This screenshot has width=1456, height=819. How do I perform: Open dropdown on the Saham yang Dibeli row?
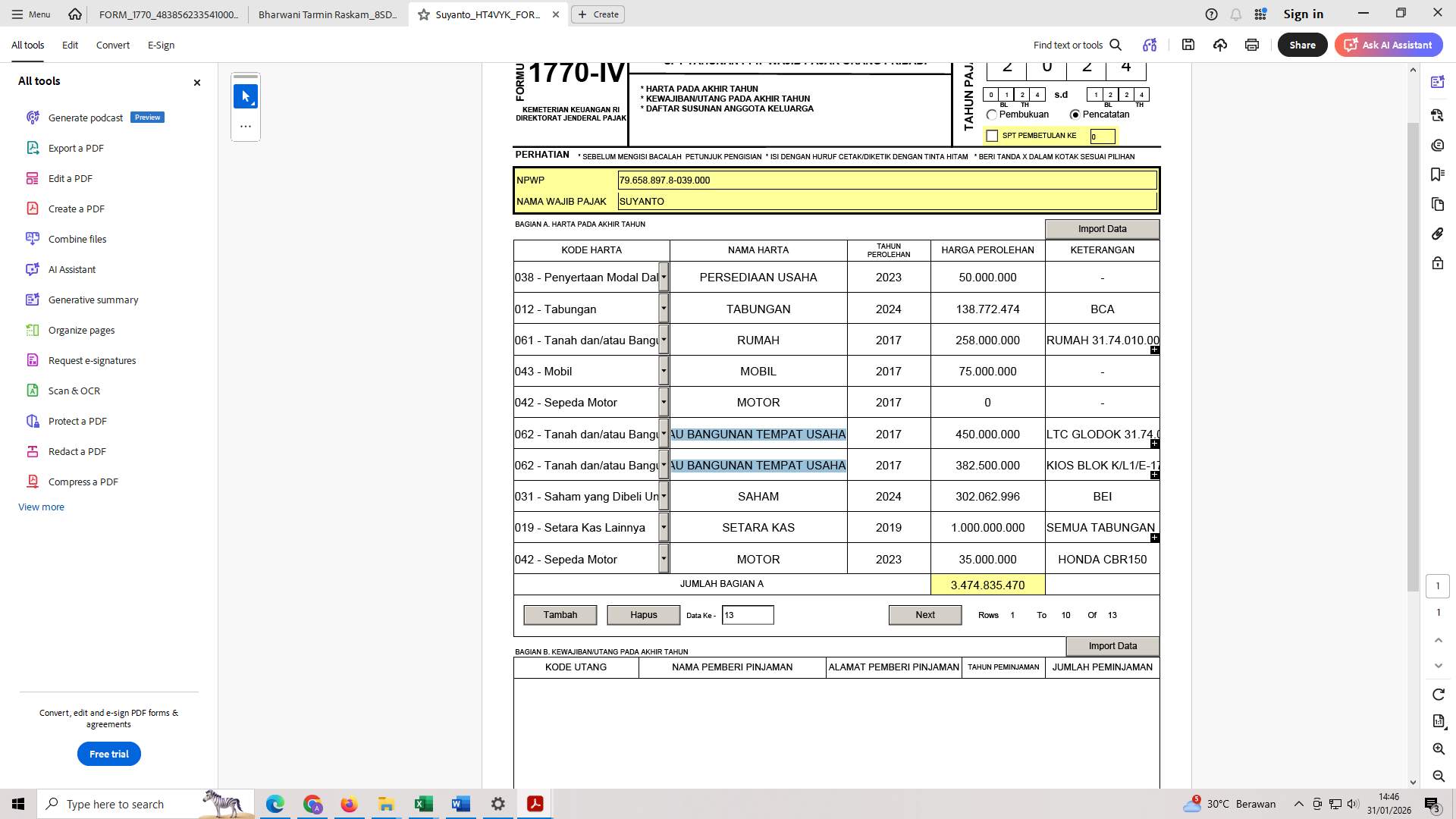pyautogui.click(x=664, y=496)
